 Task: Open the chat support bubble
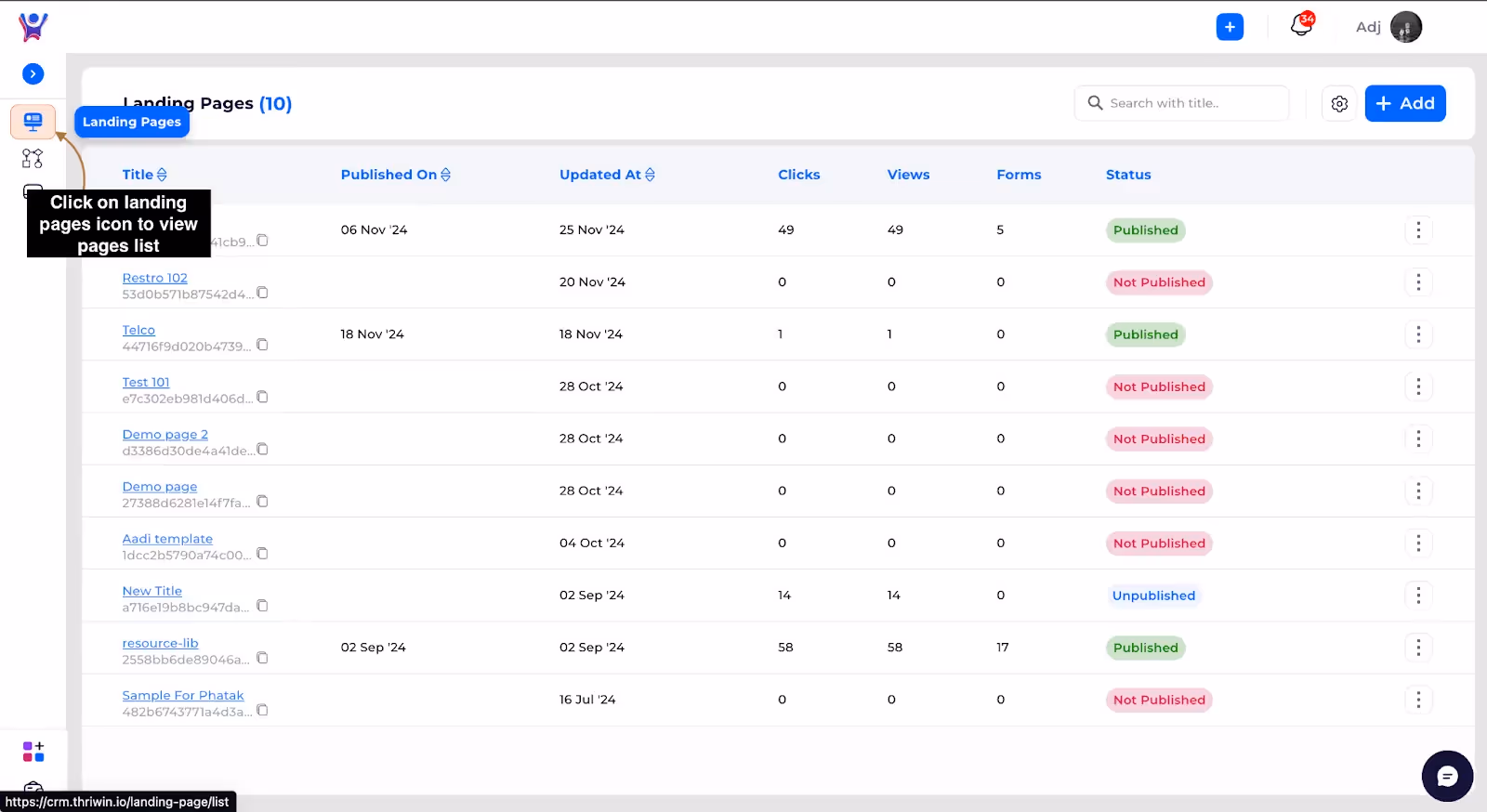[x=1447, y=776]
